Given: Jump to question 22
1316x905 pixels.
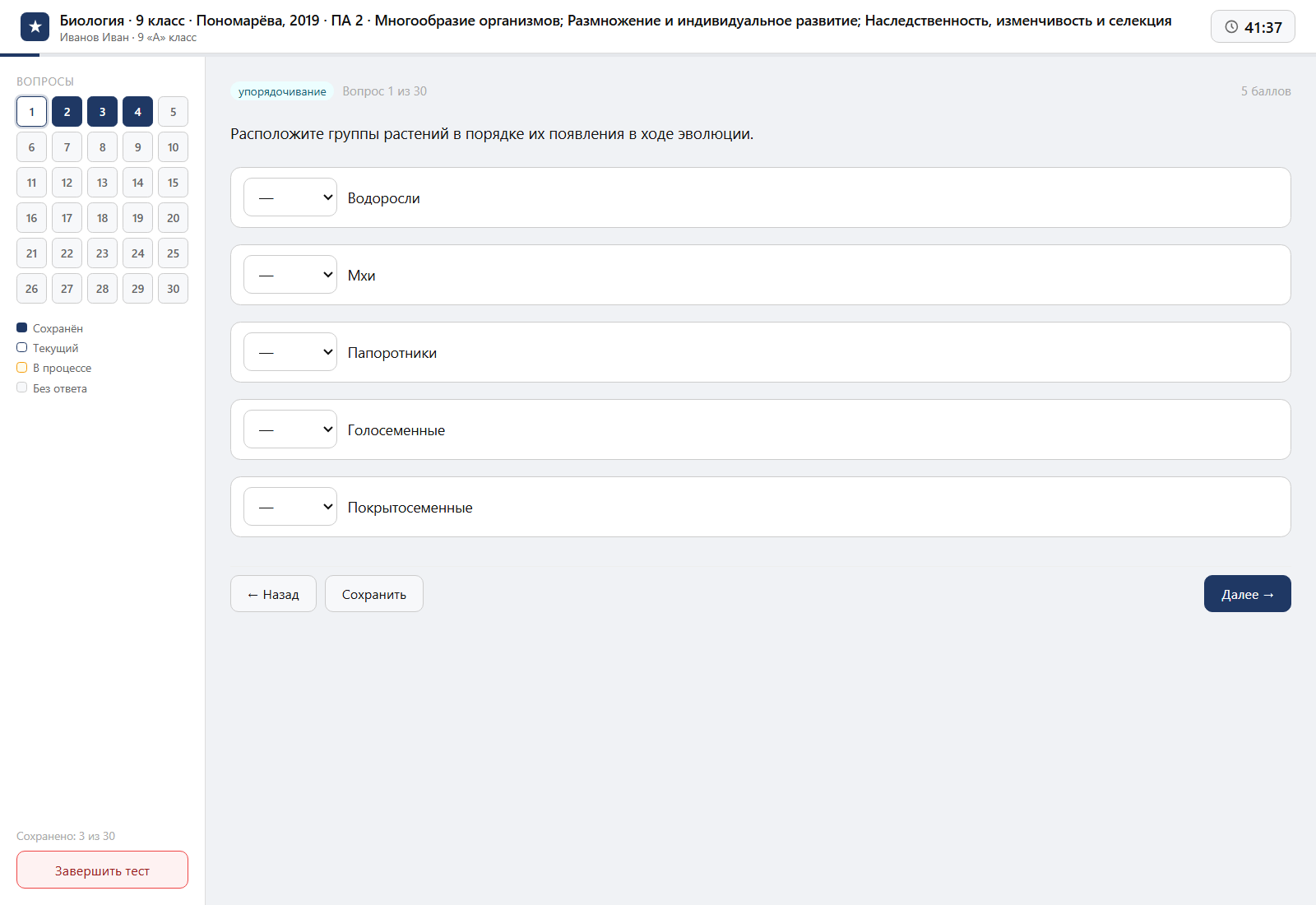Looking at the screenshot, I should coord(67,253).
